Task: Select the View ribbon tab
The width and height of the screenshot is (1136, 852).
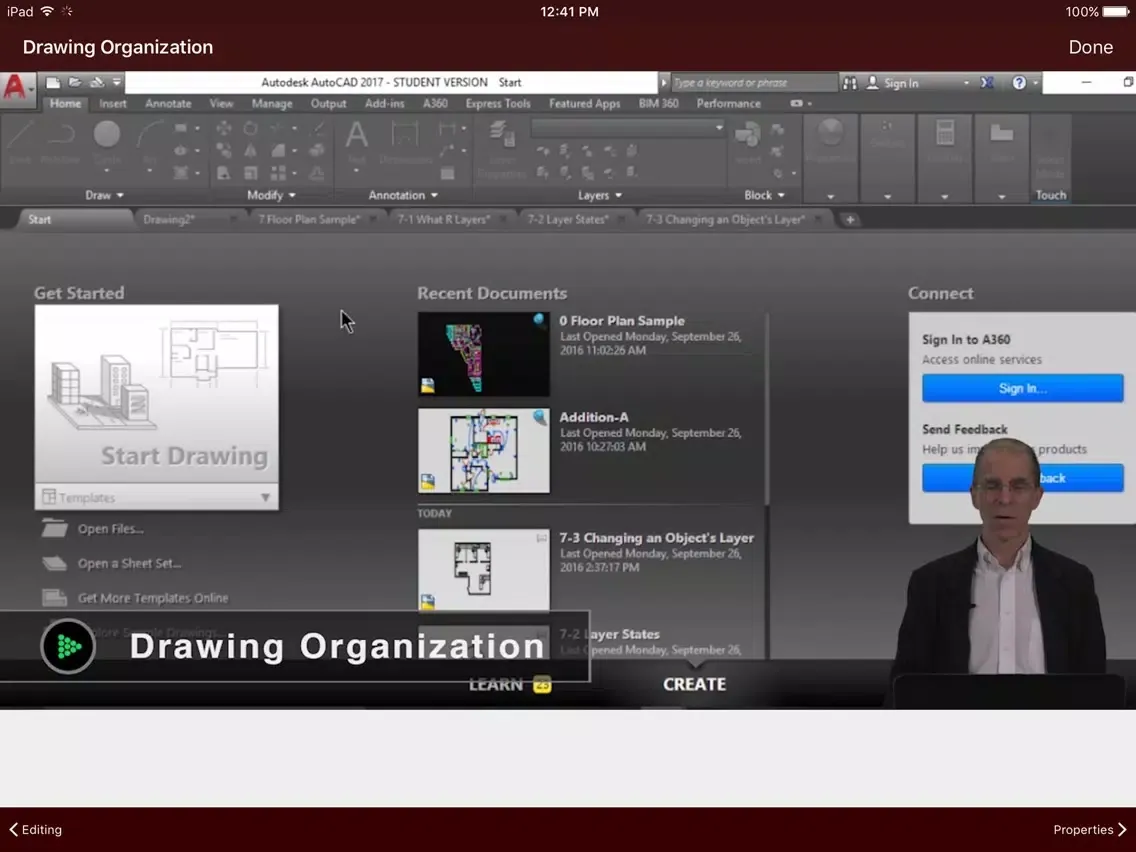Action: pyautogui.click(x=222, y=104)
